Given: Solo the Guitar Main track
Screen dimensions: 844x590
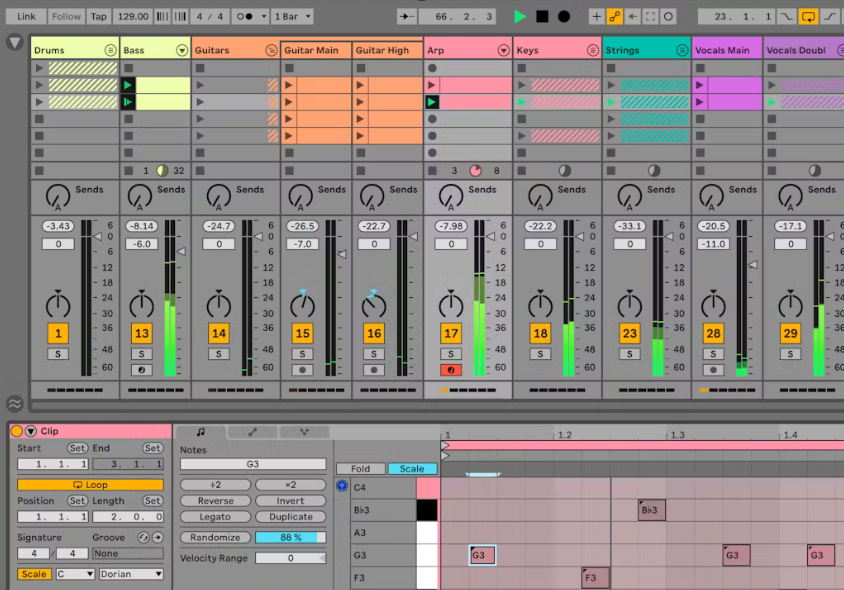Looking at the screenshot, I should point(303,354).
